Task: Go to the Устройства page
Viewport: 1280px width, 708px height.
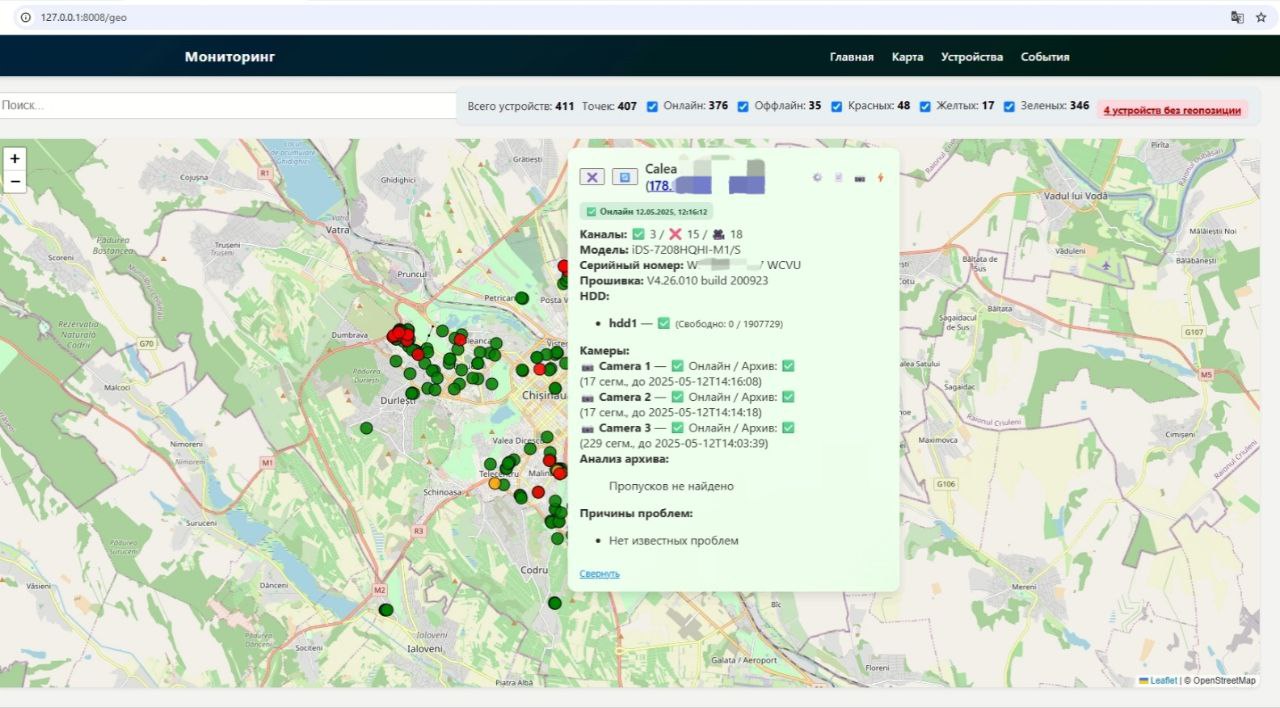Action: click(x=971, y=57)
